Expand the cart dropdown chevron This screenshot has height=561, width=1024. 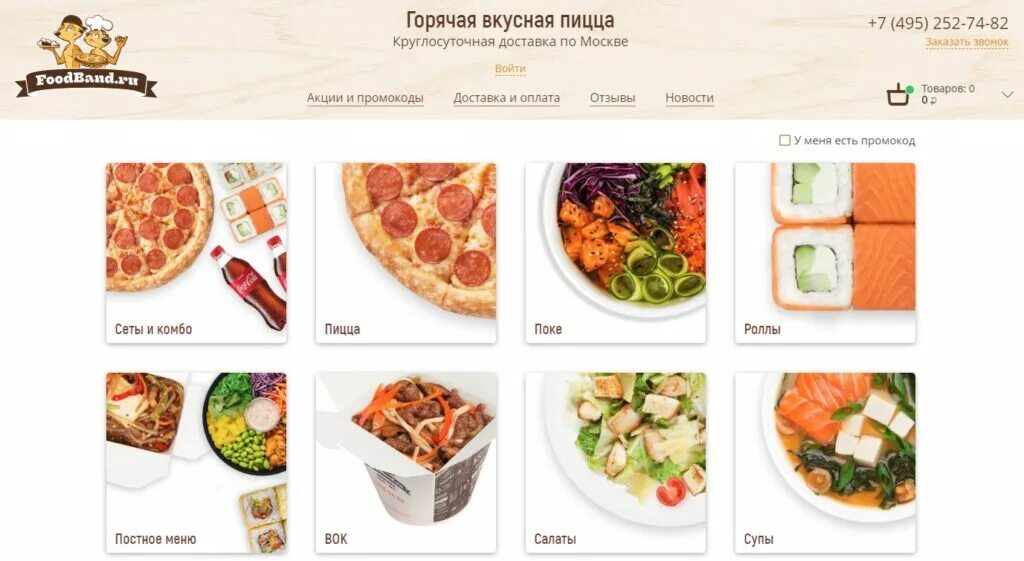coord(1007,95)
